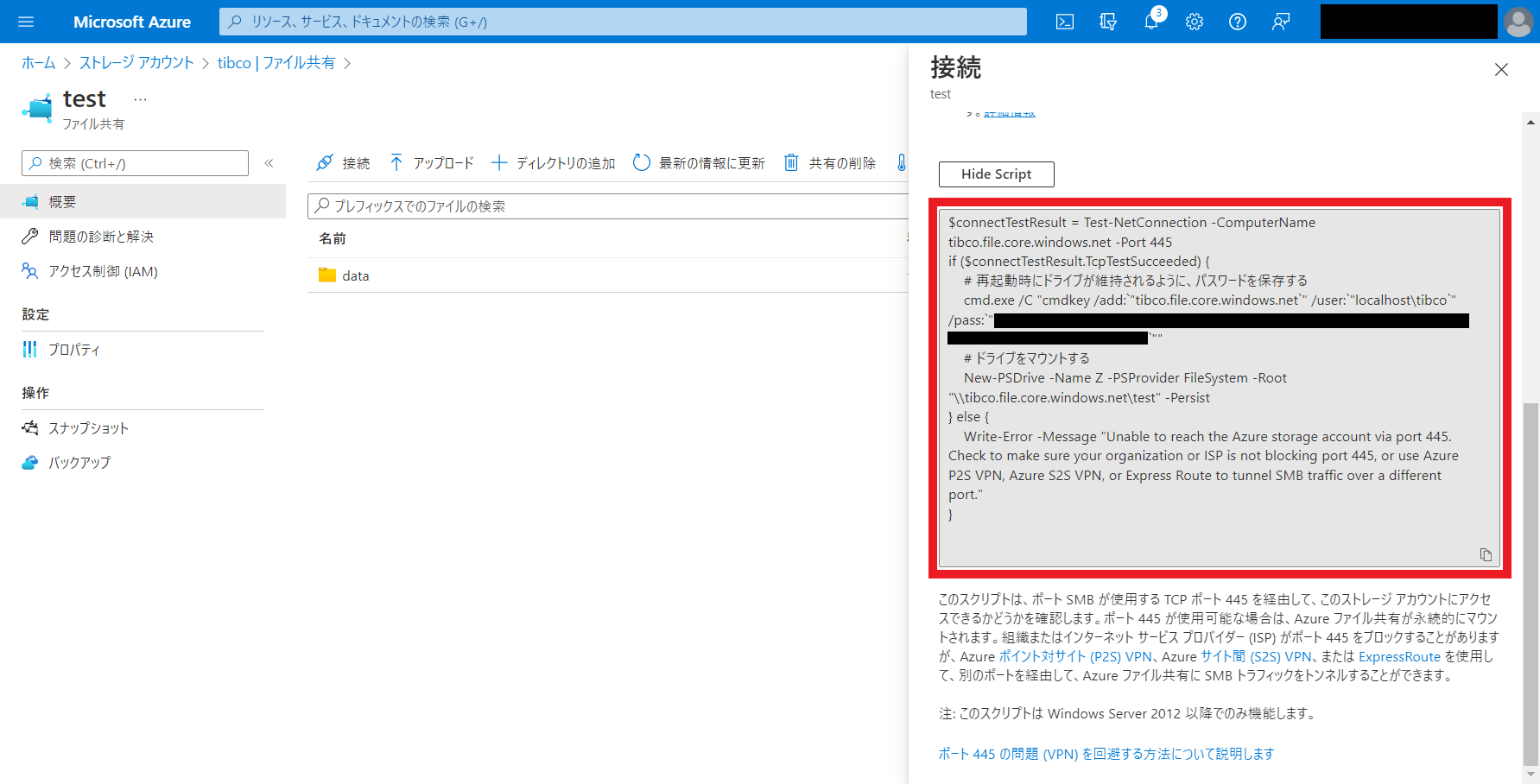Click the test file share resource icon
Image resolution: width=1540 pixels, height=784 pixels.
coord(37,109)
